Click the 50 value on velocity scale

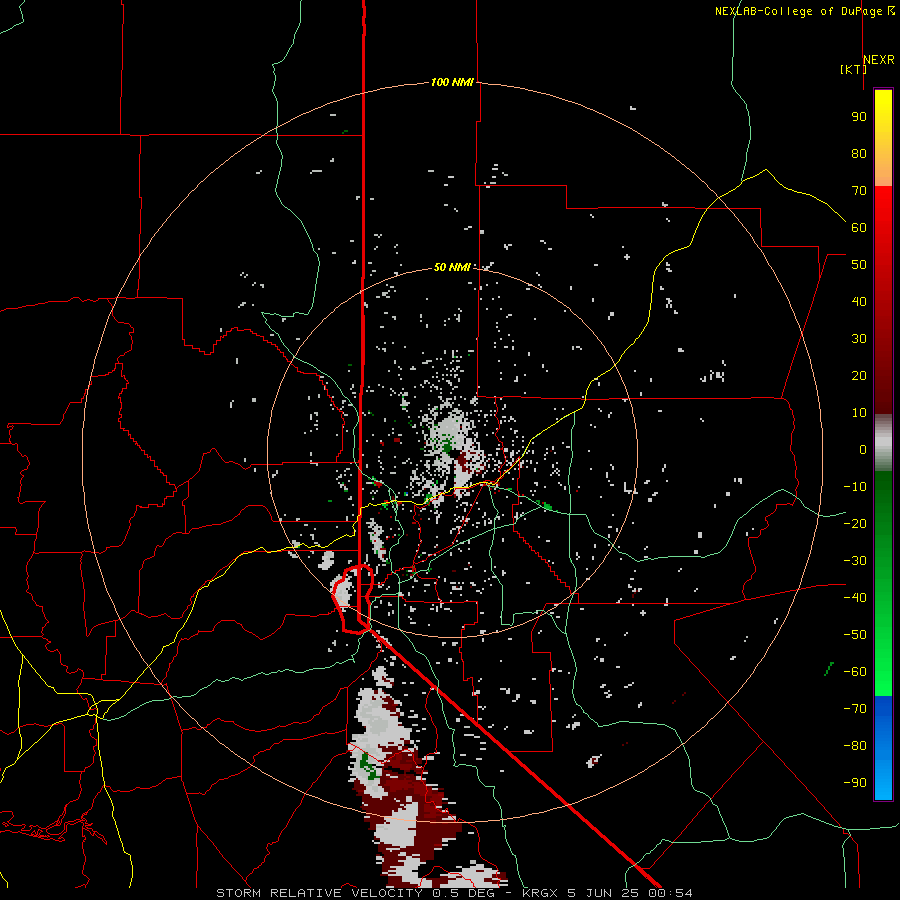859,265
